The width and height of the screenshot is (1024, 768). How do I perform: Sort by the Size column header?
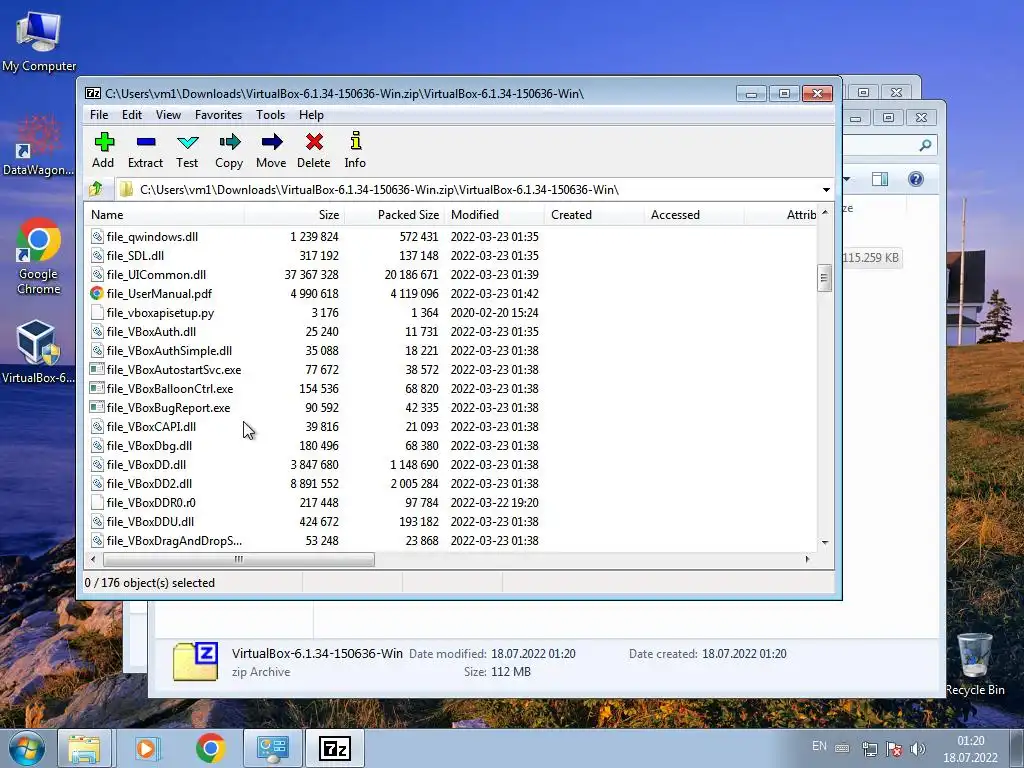294,215
